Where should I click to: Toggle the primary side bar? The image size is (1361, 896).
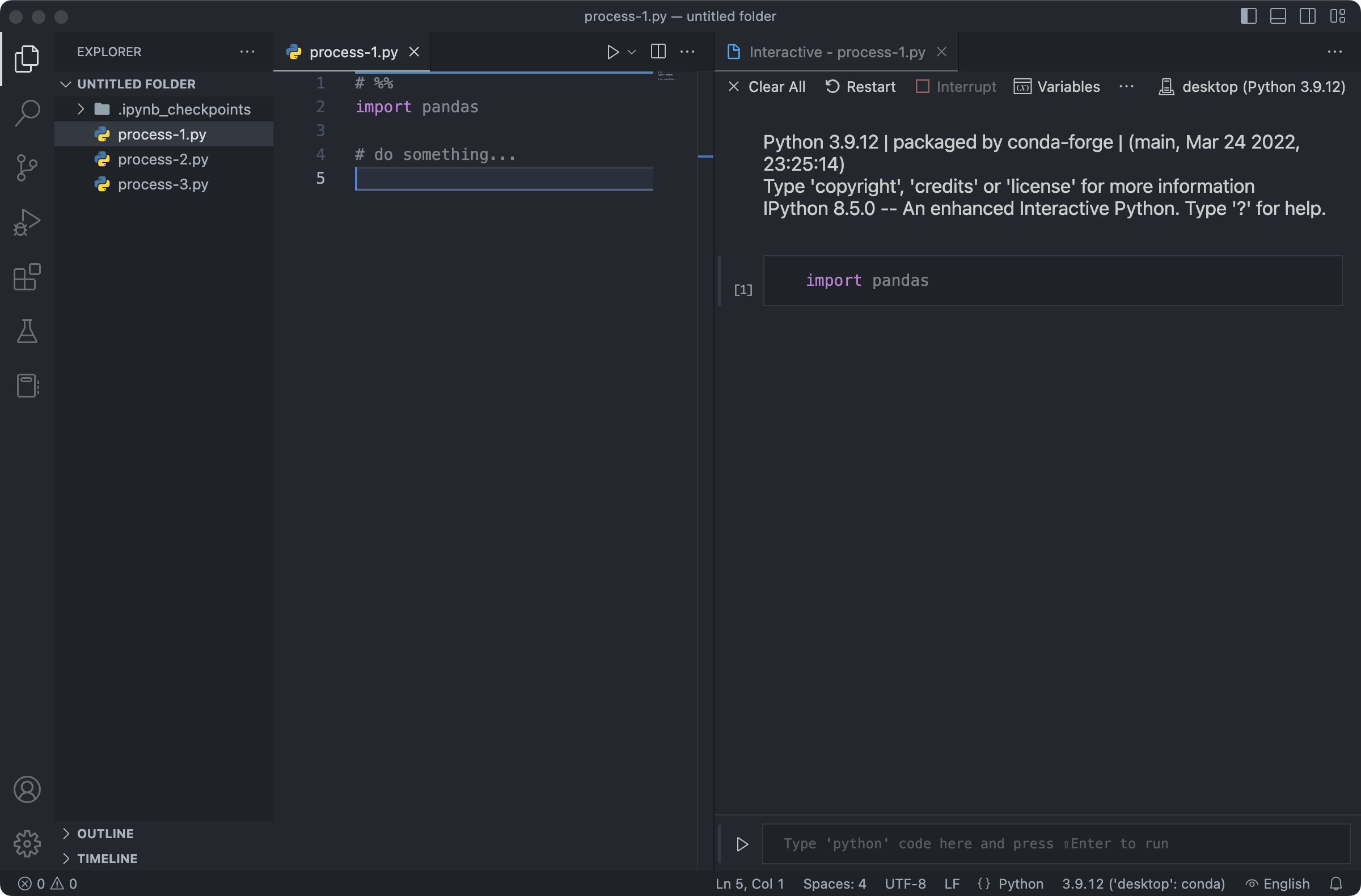tap(1248, 16)
